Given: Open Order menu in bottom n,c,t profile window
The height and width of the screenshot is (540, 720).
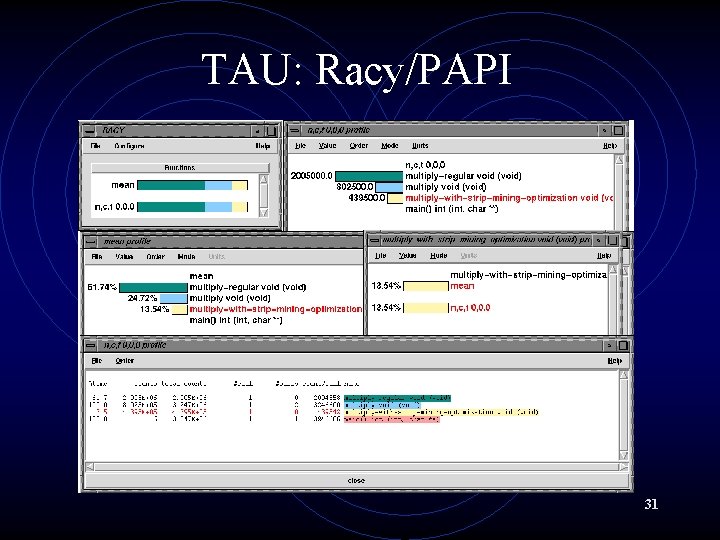Looking at the screenshot, I should [124, 361].
